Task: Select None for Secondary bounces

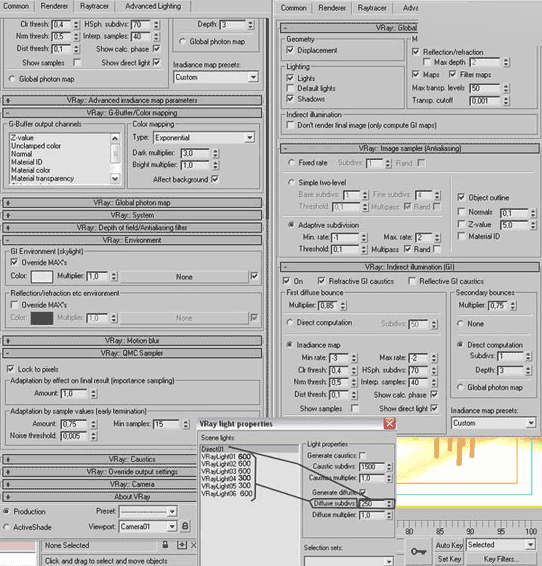Action: [460, 323]
